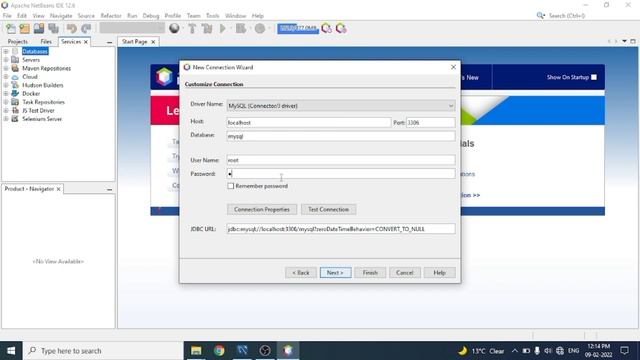Click the globe browser icon in toolbar
Viewport: 640px width, 360px height.
(174, 29)
